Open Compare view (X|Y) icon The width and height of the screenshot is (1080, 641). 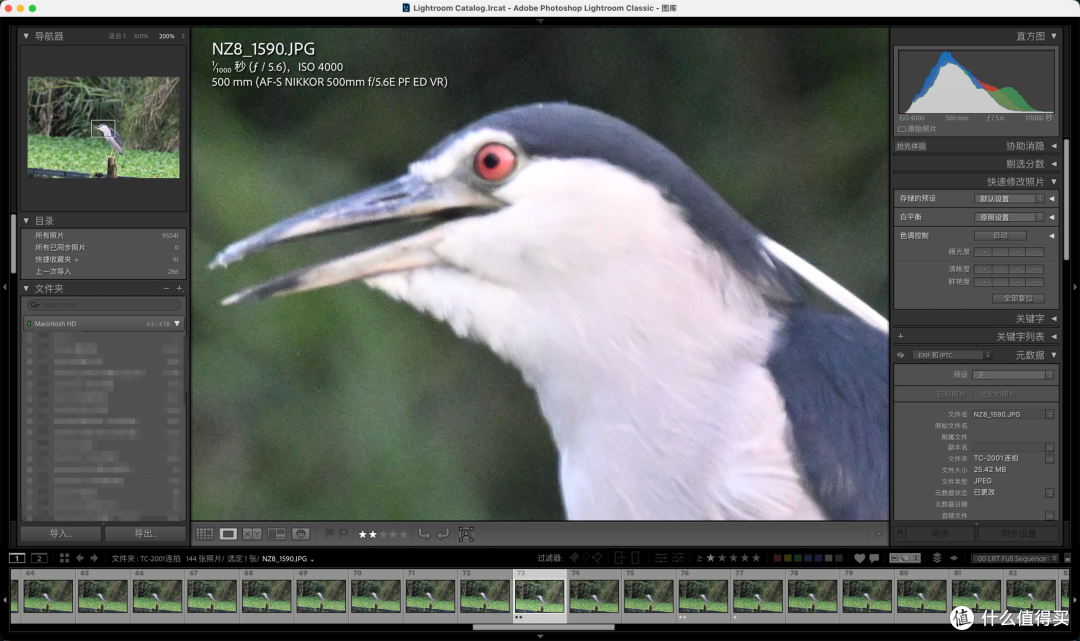point(252,534)
